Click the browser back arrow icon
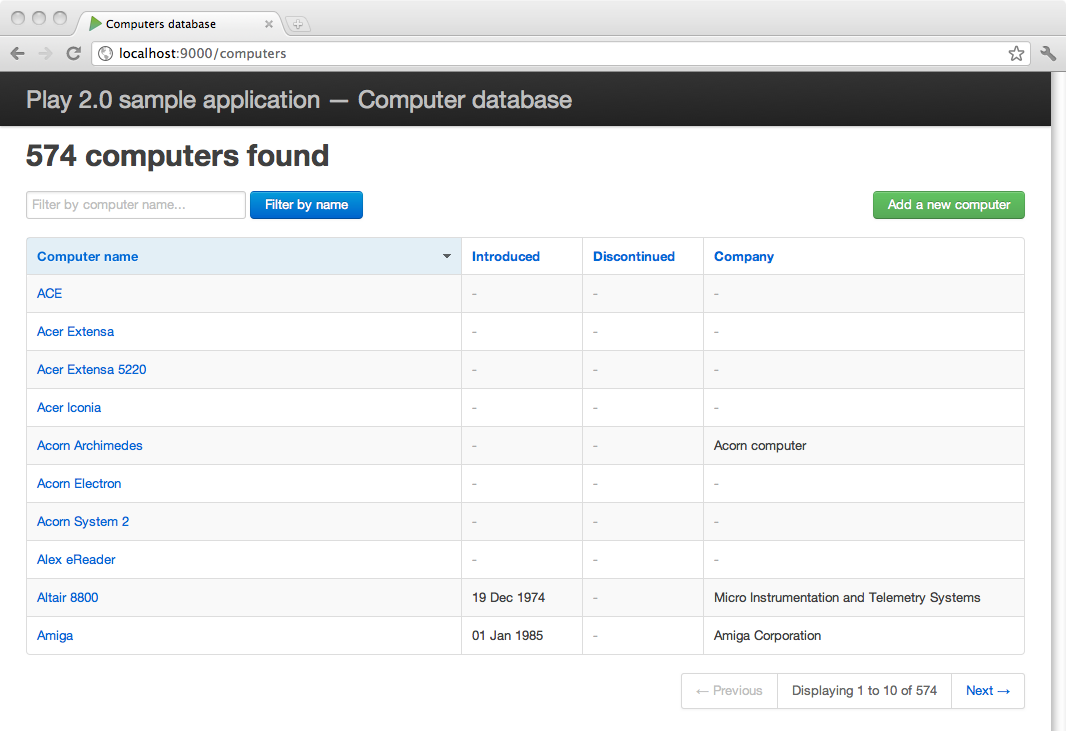Viewport: 1066px width, 731px height. 17,54
